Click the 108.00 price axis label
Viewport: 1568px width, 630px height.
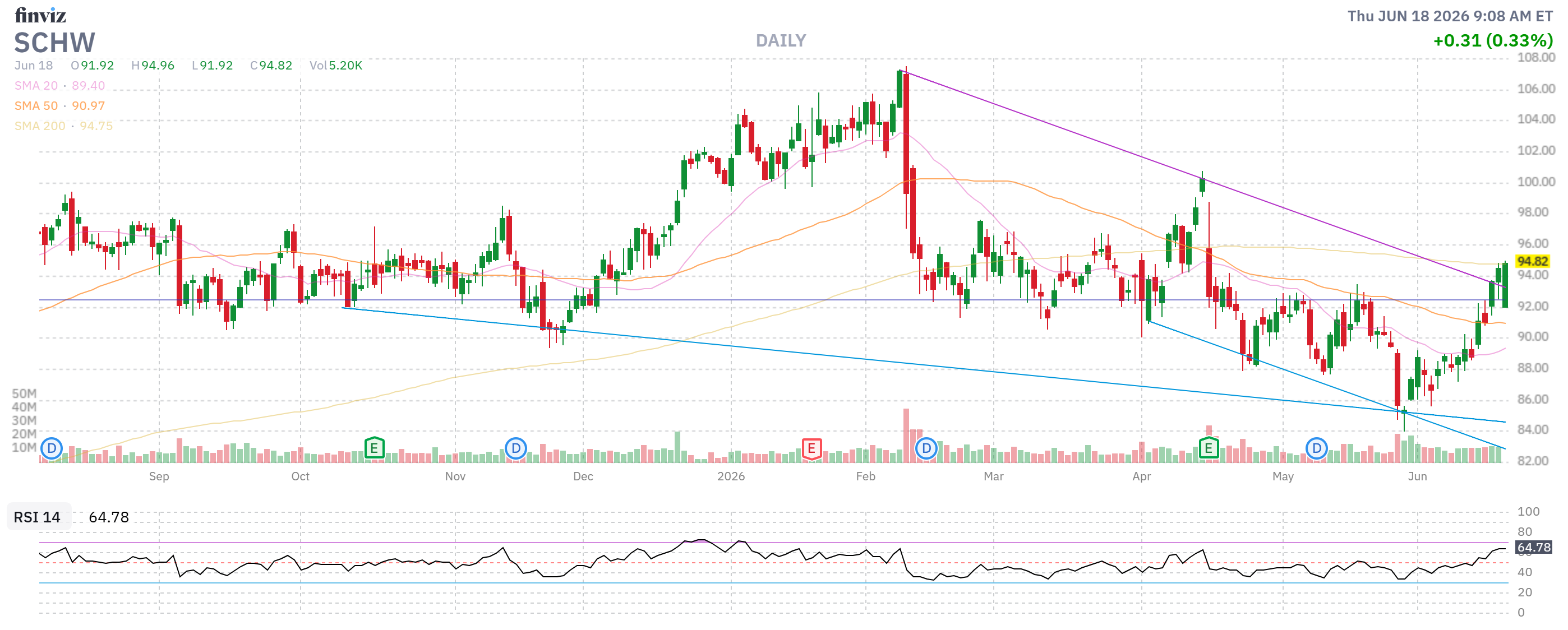pyautogui.click(x=1535, y=58)
